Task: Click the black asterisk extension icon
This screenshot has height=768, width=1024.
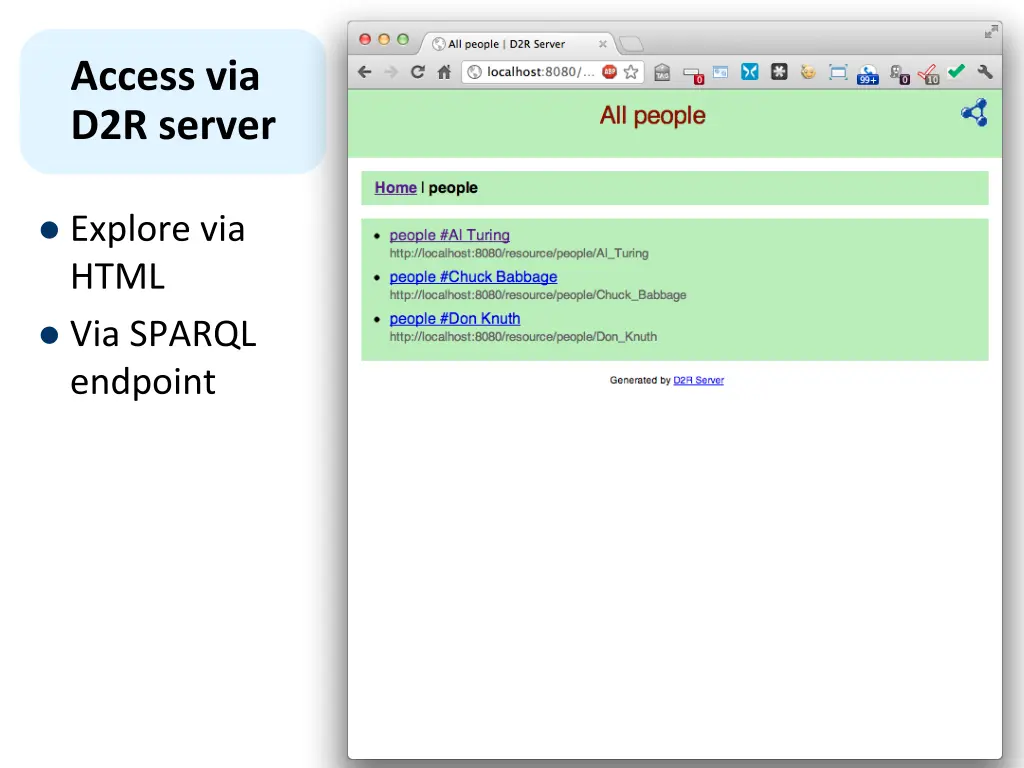Action: click(779, 72)
